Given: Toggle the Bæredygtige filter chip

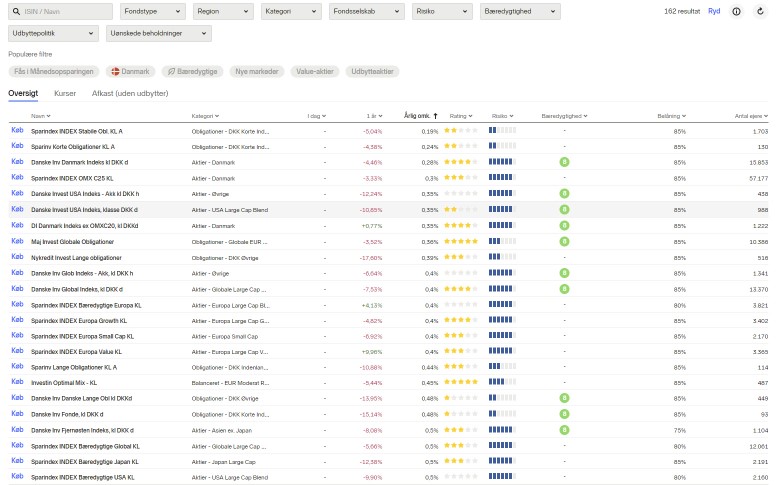Looking at the screenshot, I should click(193, 71).
